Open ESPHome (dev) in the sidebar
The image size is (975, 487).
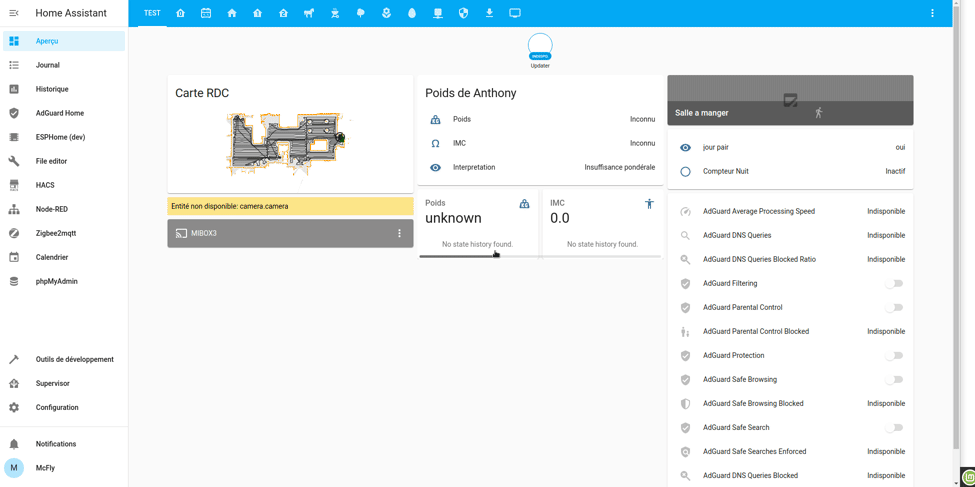pos(64,137)
